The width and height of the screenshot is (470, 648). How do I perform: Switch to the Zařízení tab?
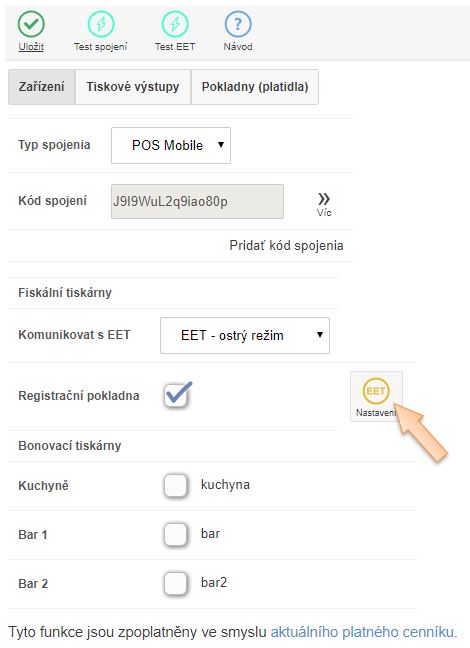point(41,87)
